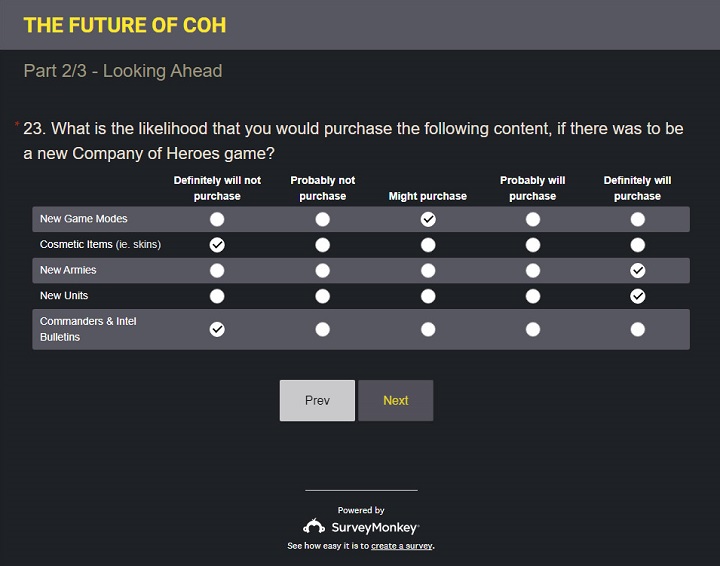The width and height of the screenshot is (720, 566).
Task: Mark 'Definitely will not purchase' for New Units
Action: pos(217,296)
